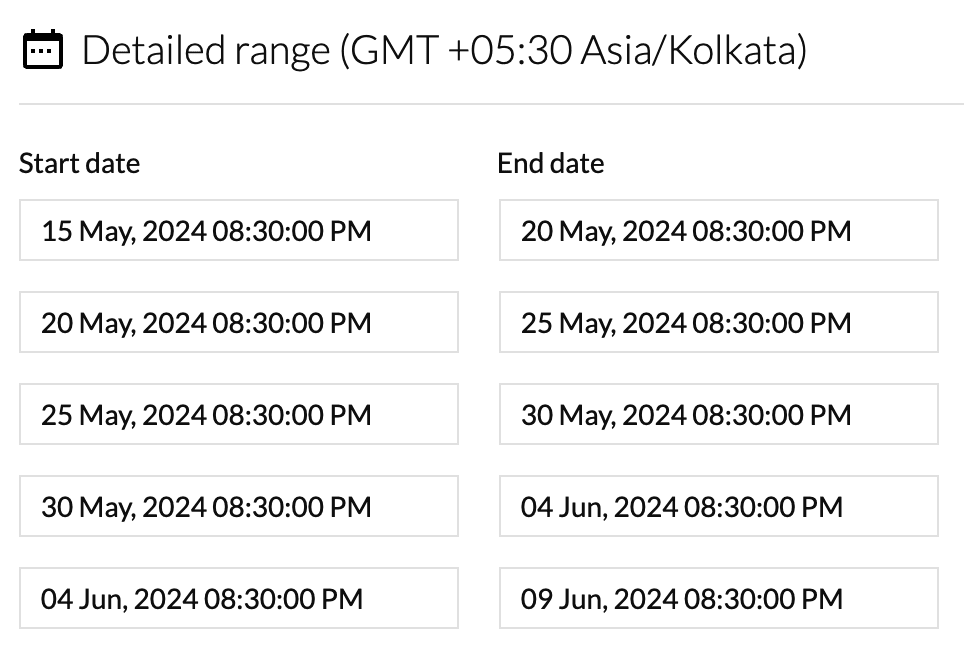Click the calendar icon beside Detailed range
The image size is (964, 645).
(x=42, y=49)
